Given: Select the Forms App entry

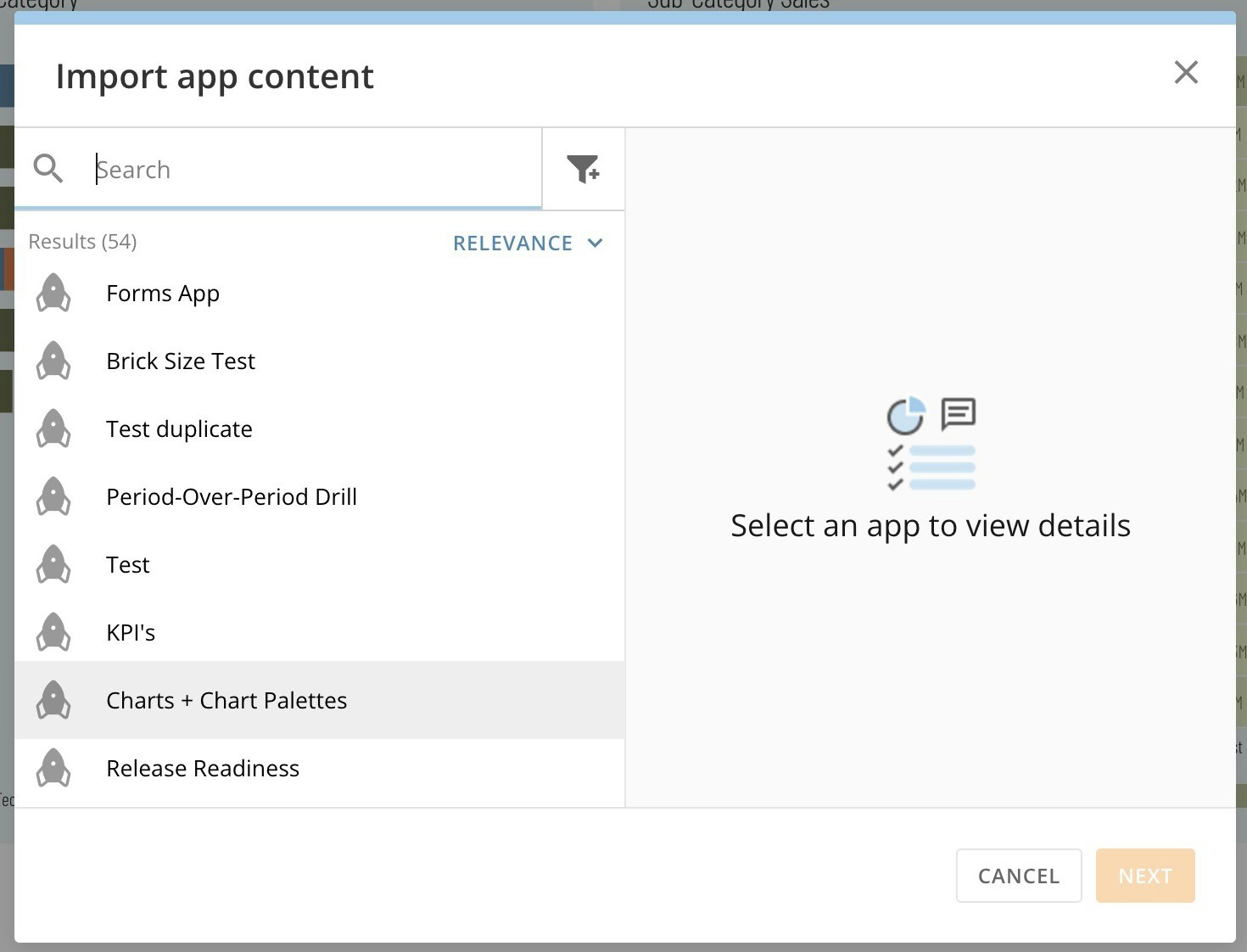Looking at the screenshot, I should pyautogui.click(x=163, y=293).
